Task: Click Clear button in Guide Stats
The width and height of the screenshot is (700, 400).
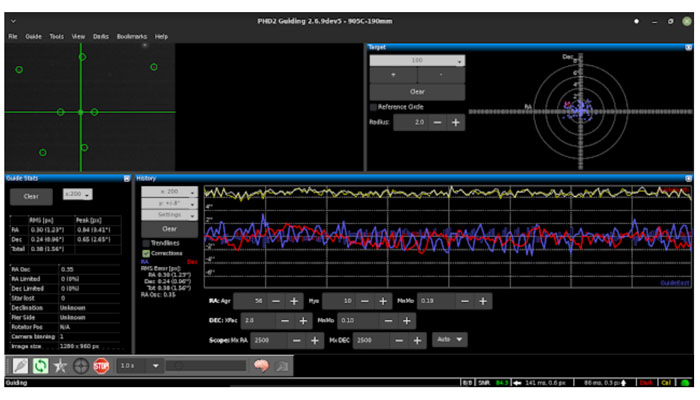Action: coord(31,197)
